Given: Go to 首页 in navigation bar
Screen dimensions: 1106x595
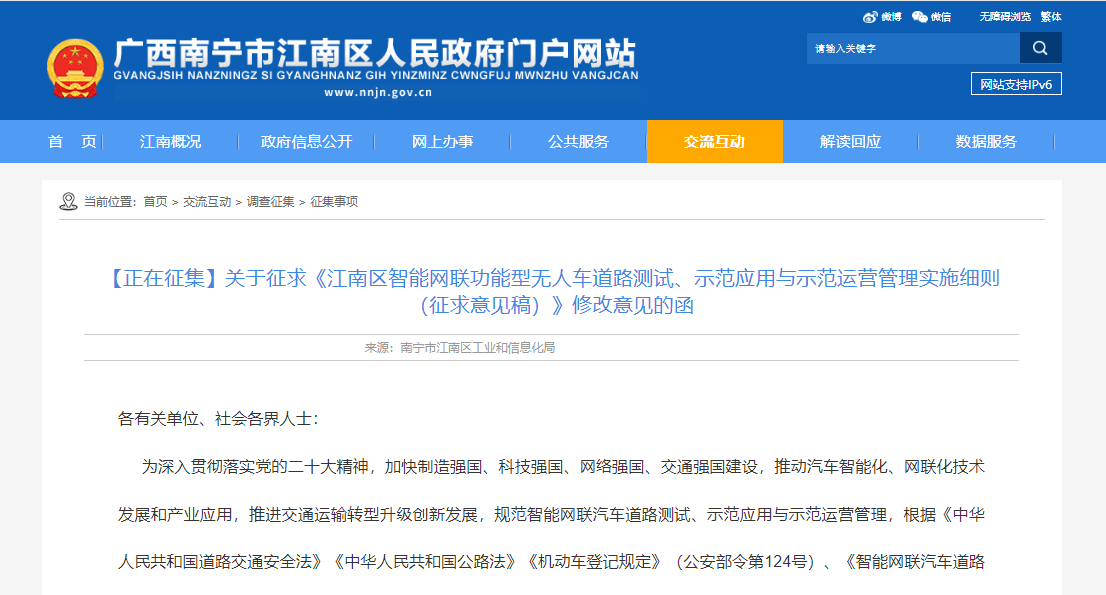Looking at the screenshot, I should point(72,142).
